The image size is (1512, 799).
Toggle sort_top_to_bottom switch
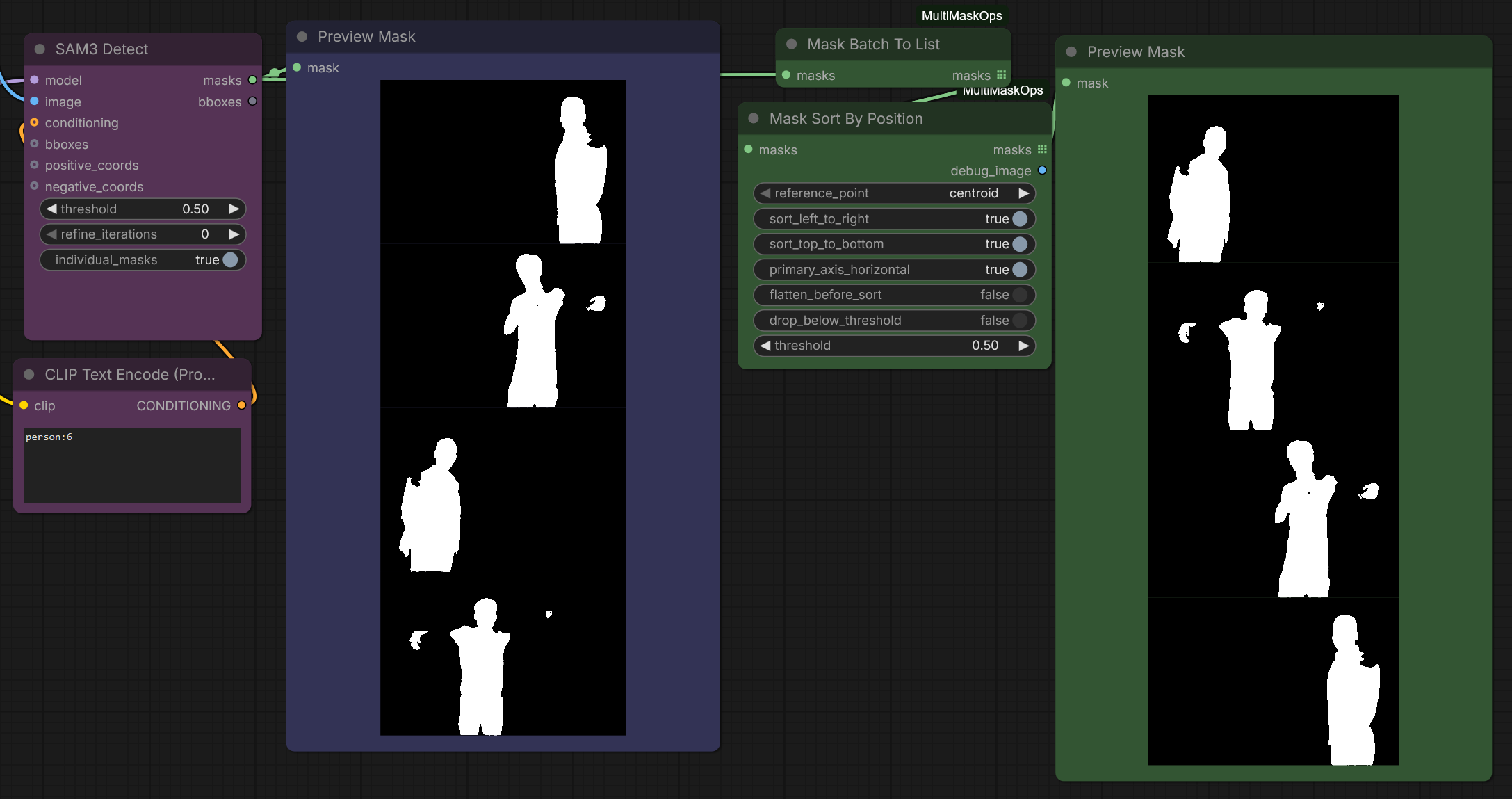(1020, 244)
